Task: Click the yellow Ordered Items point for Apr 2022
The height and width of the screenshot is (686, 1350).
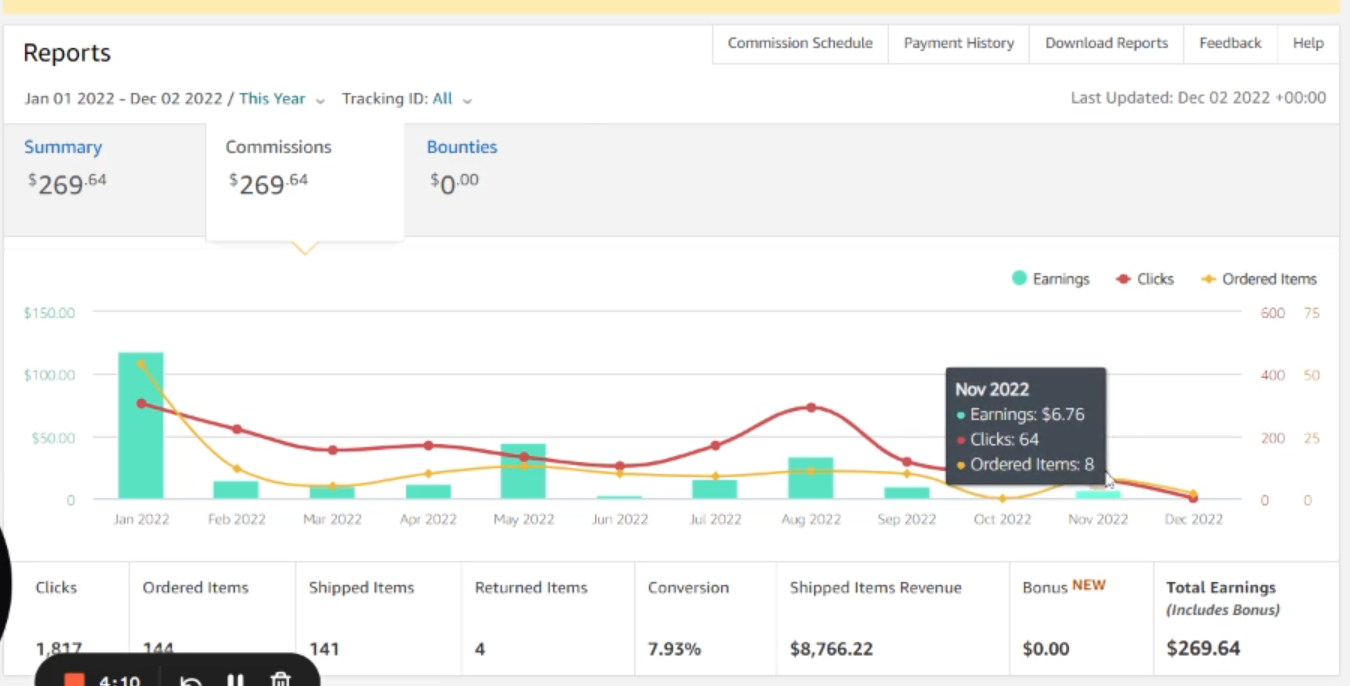Action: 428,474
